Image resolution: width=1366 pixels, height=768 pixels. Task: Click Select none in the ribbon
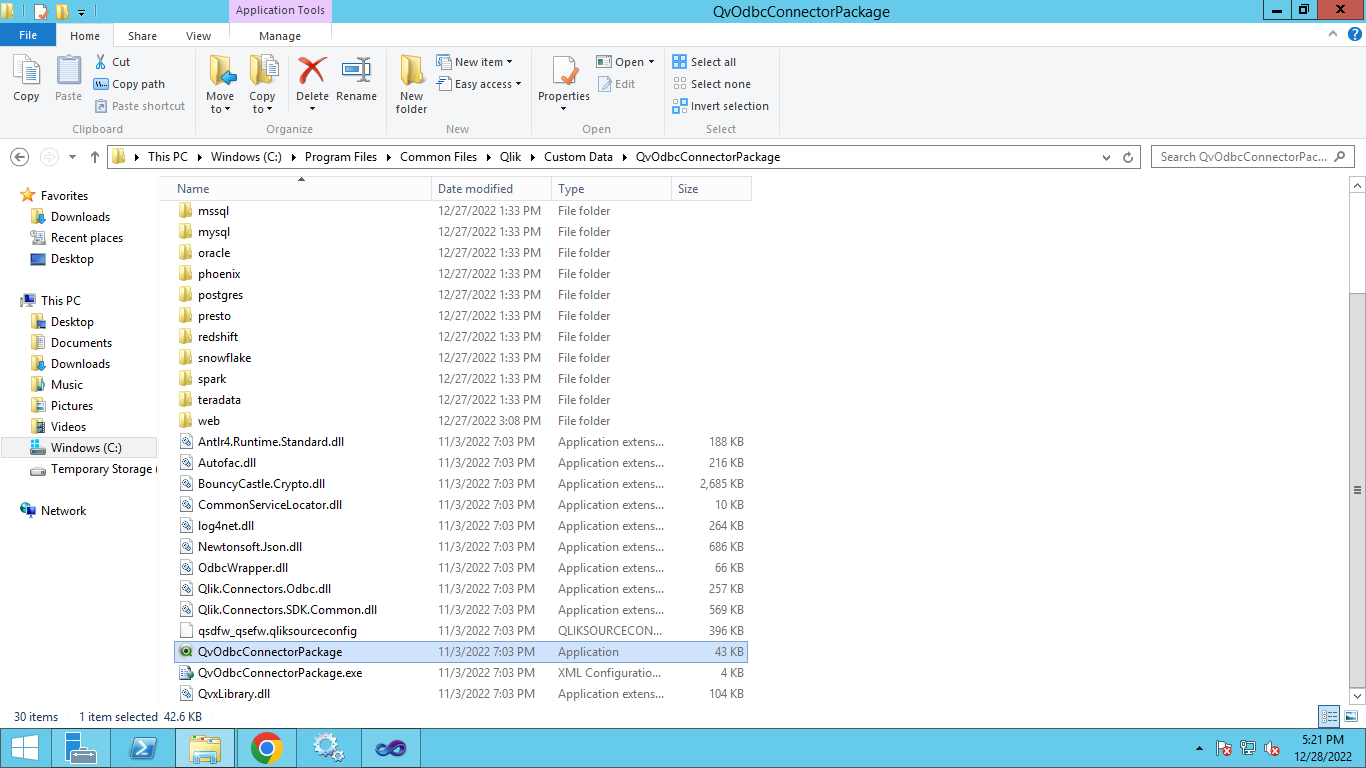pyautogui.click(x=711, y=84)
